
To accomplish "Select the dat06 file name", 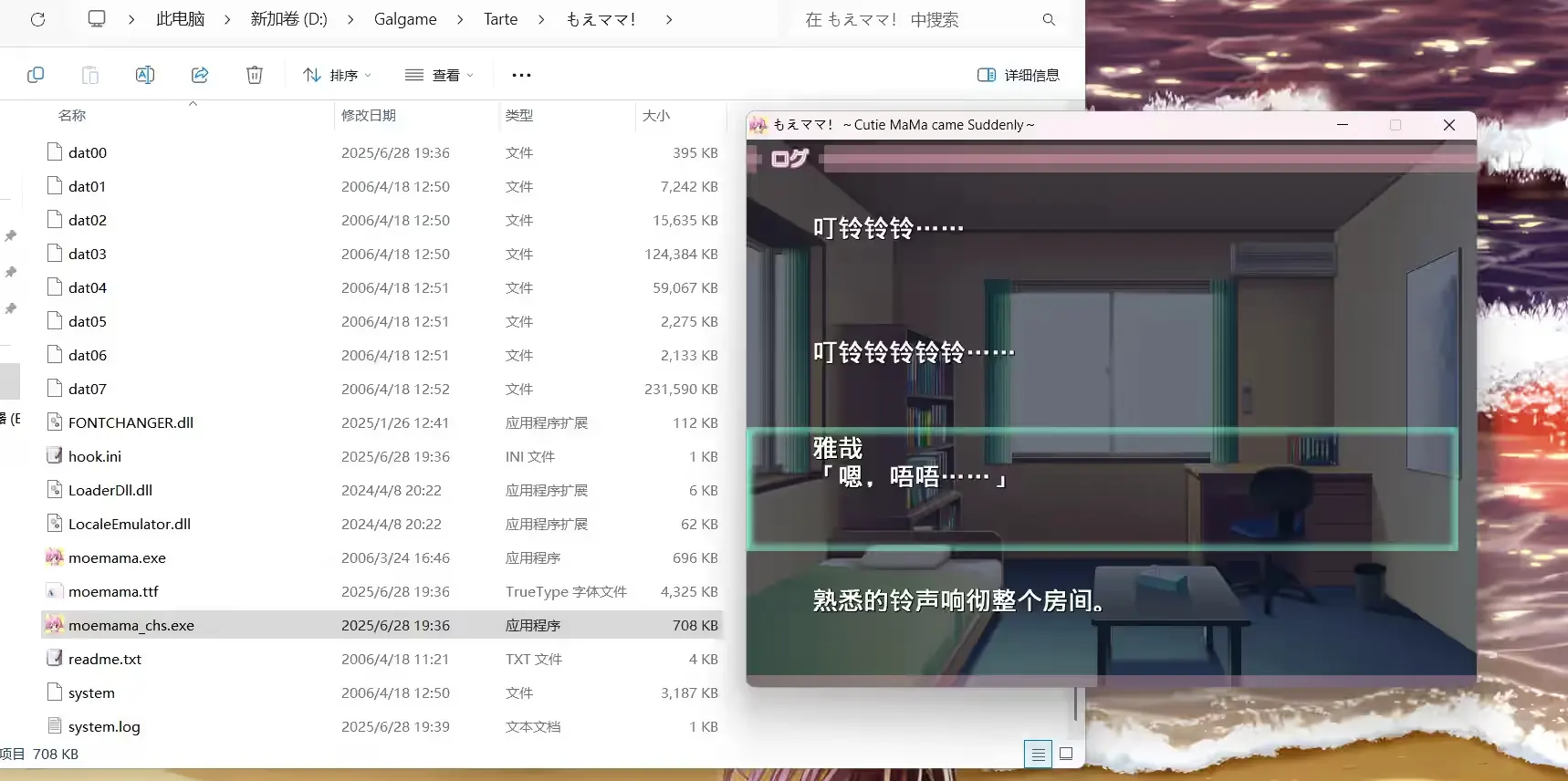I will click(88, 355).
